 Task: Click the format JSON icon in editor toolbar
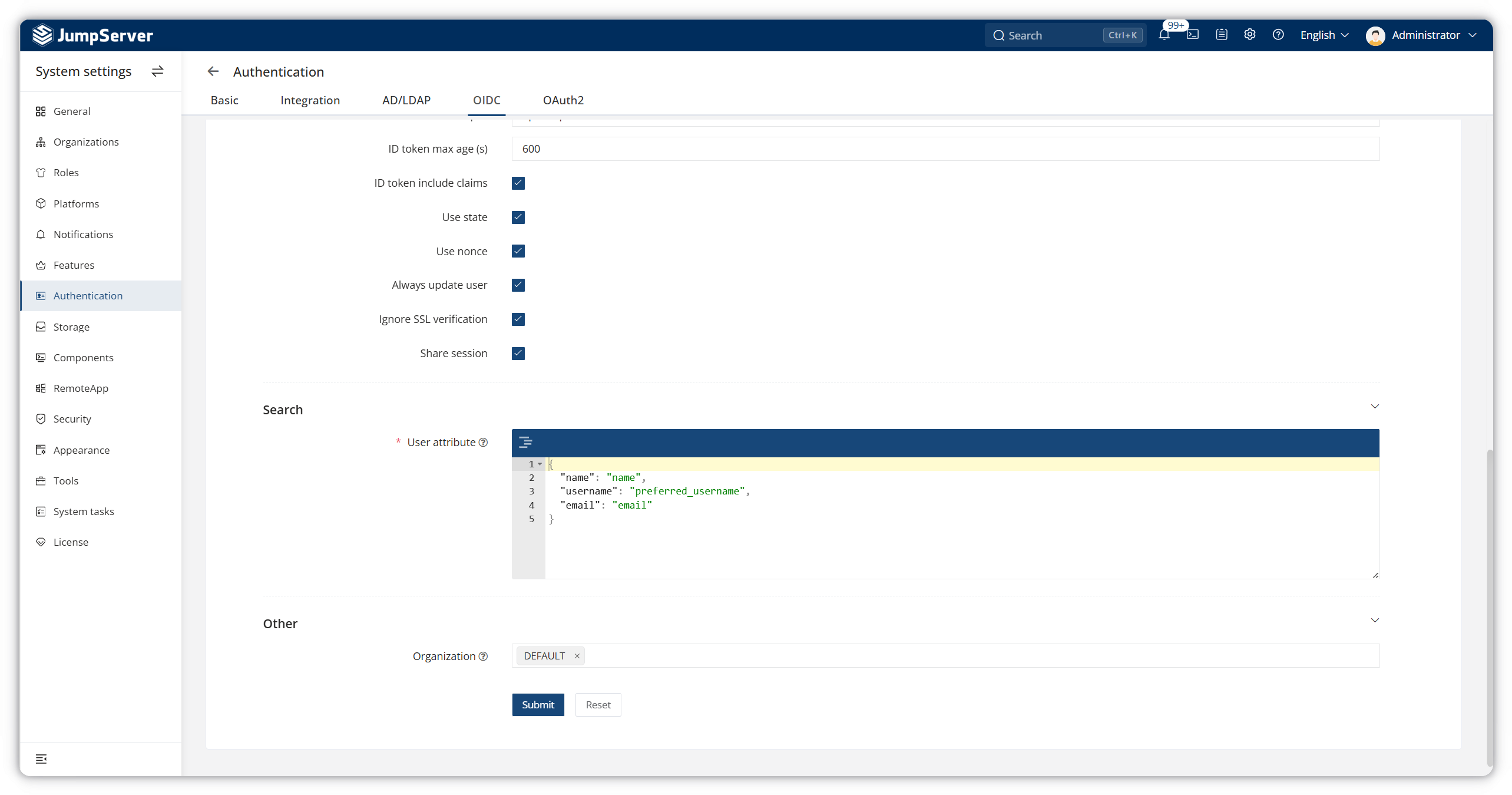click(525, 443)
